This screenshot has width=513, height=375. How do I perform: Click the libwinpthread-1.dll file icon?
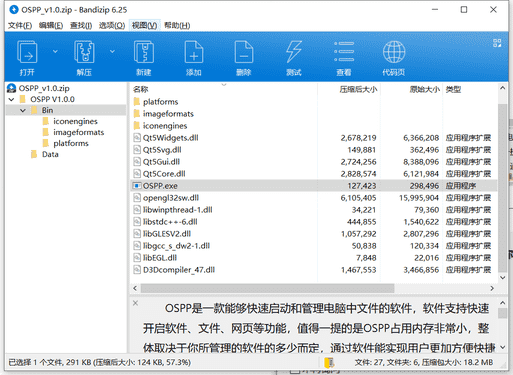click(x=137, y=209)
